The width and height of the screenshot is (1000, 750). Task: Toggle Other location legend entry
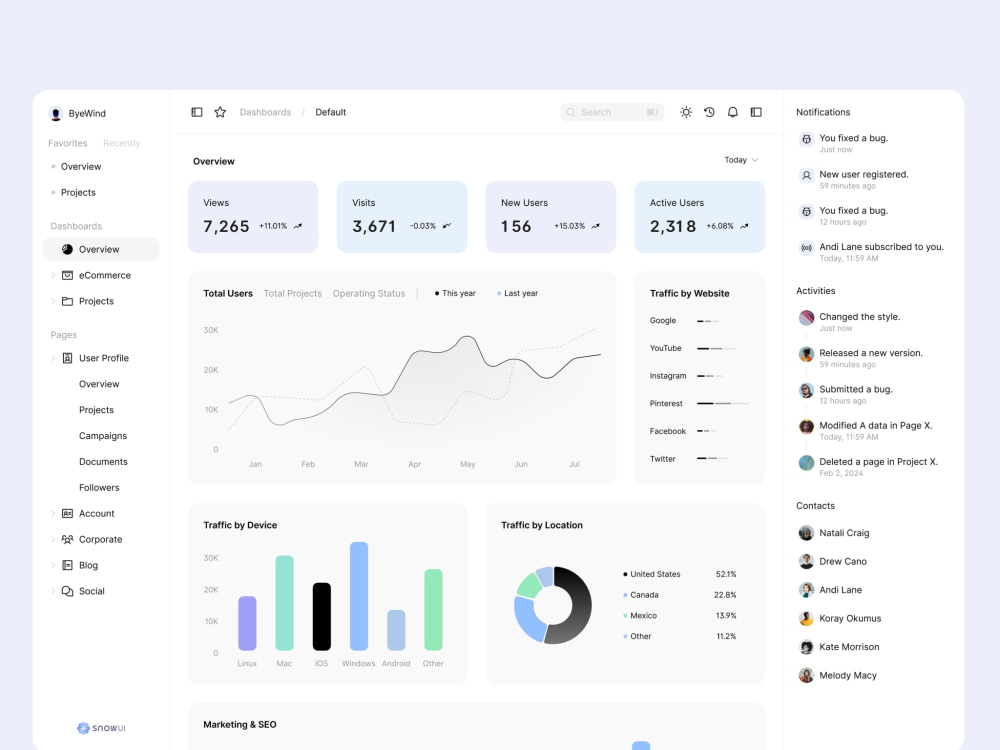pos(637,636)
